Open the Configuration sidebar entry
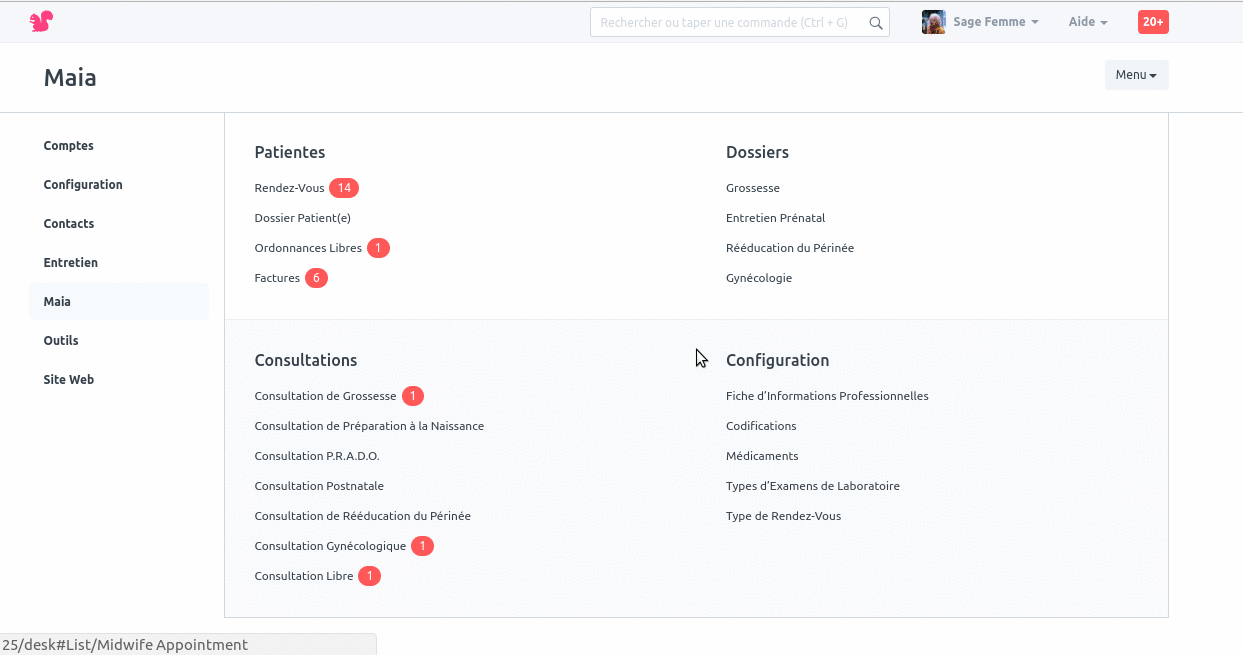Viewport: 1243px width, 655px height. coord(83,184)
